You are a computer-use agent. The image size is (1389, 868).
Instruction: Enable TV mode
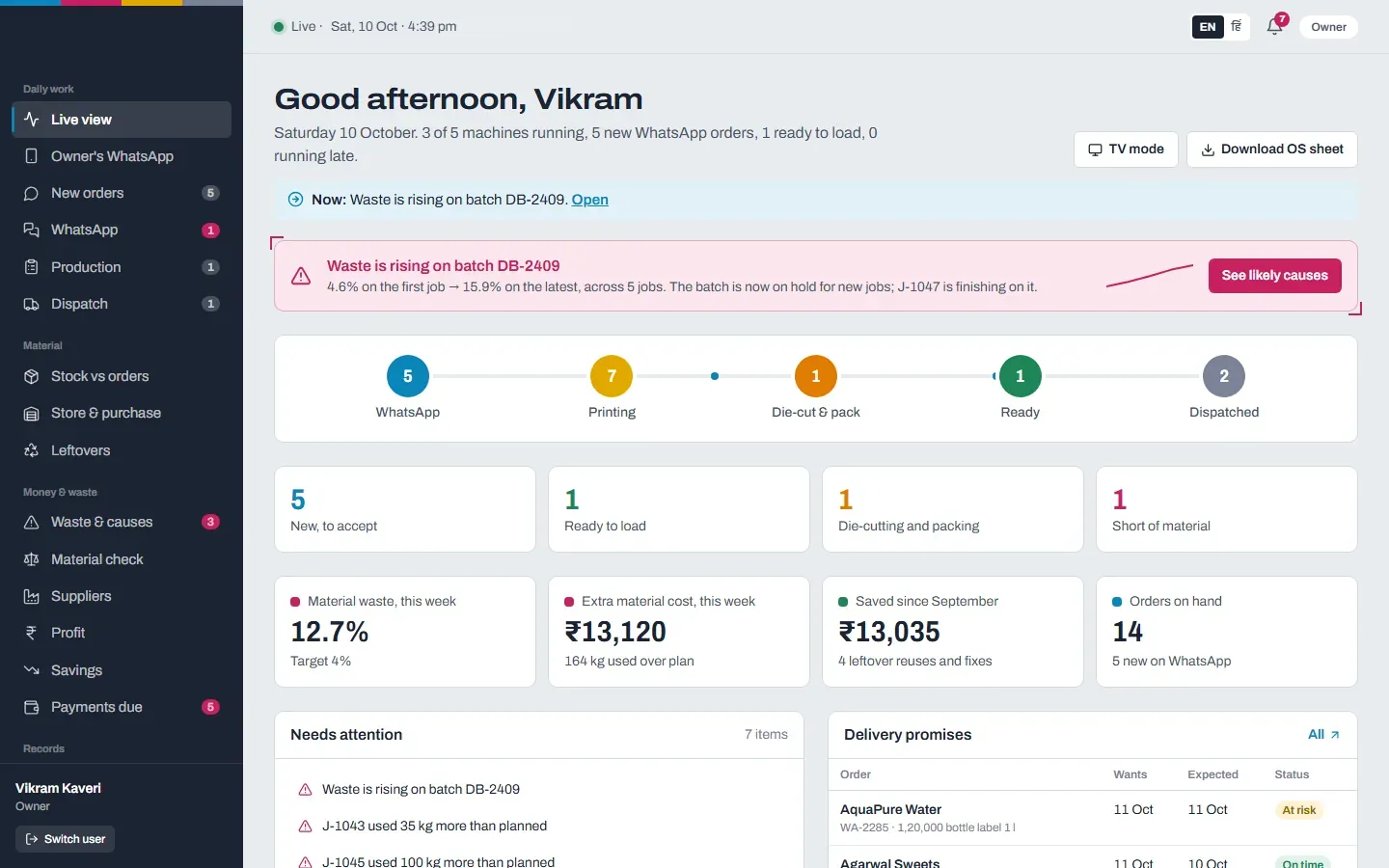pos(1126,149)
